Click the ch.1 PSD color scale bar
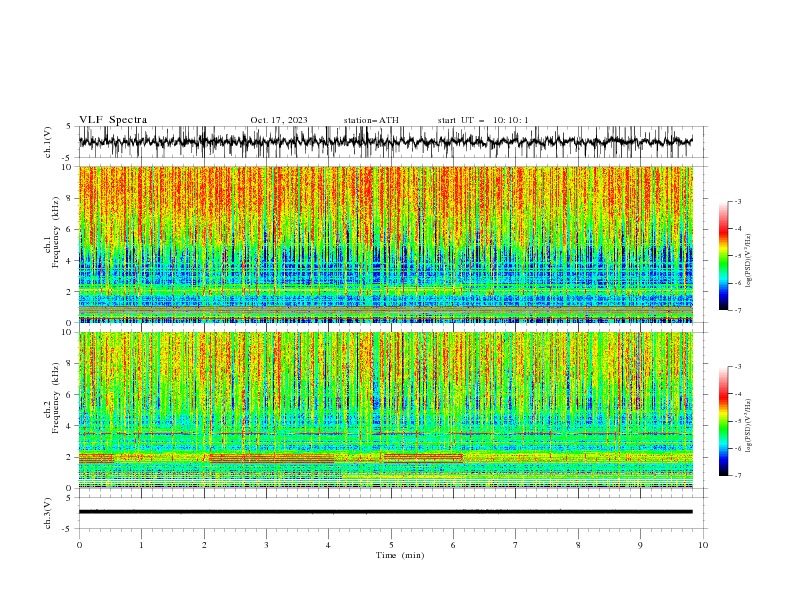Image resolution: width=792 pixels, height=612 pixels. click(723, 256)
